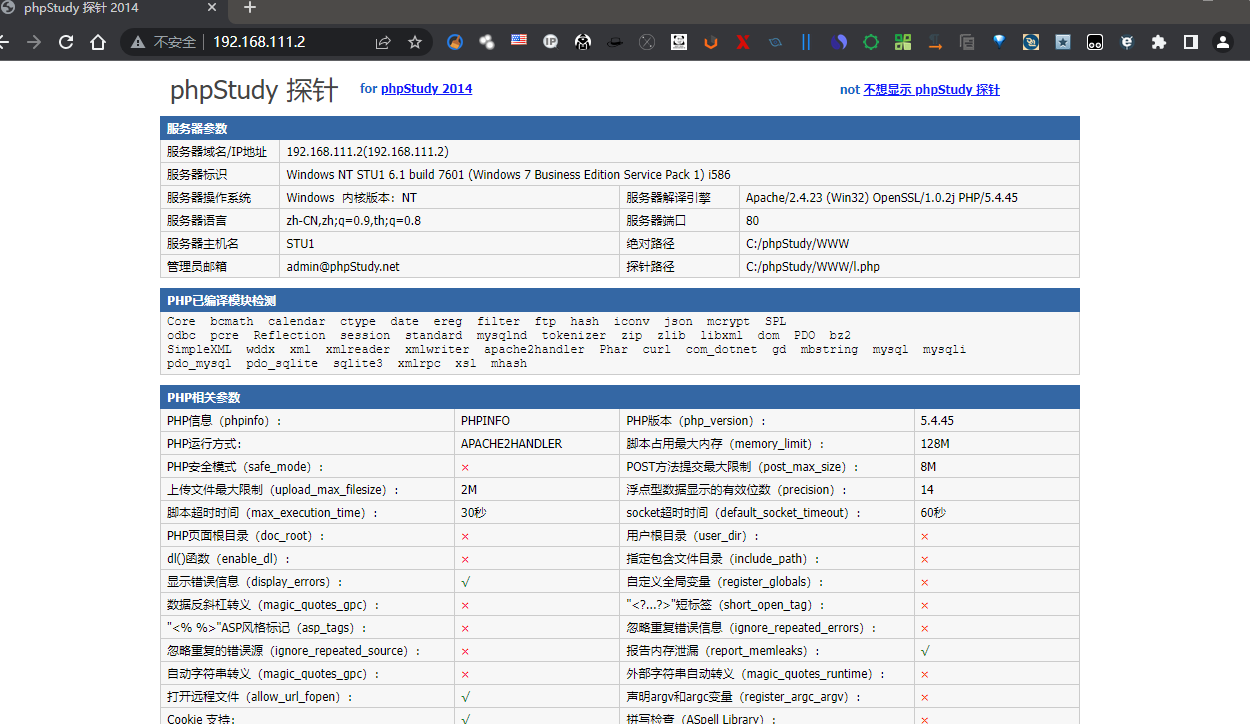The image size is (1250, 724).
Task: Click the display_errors row label
Action: tap(255, 582)
